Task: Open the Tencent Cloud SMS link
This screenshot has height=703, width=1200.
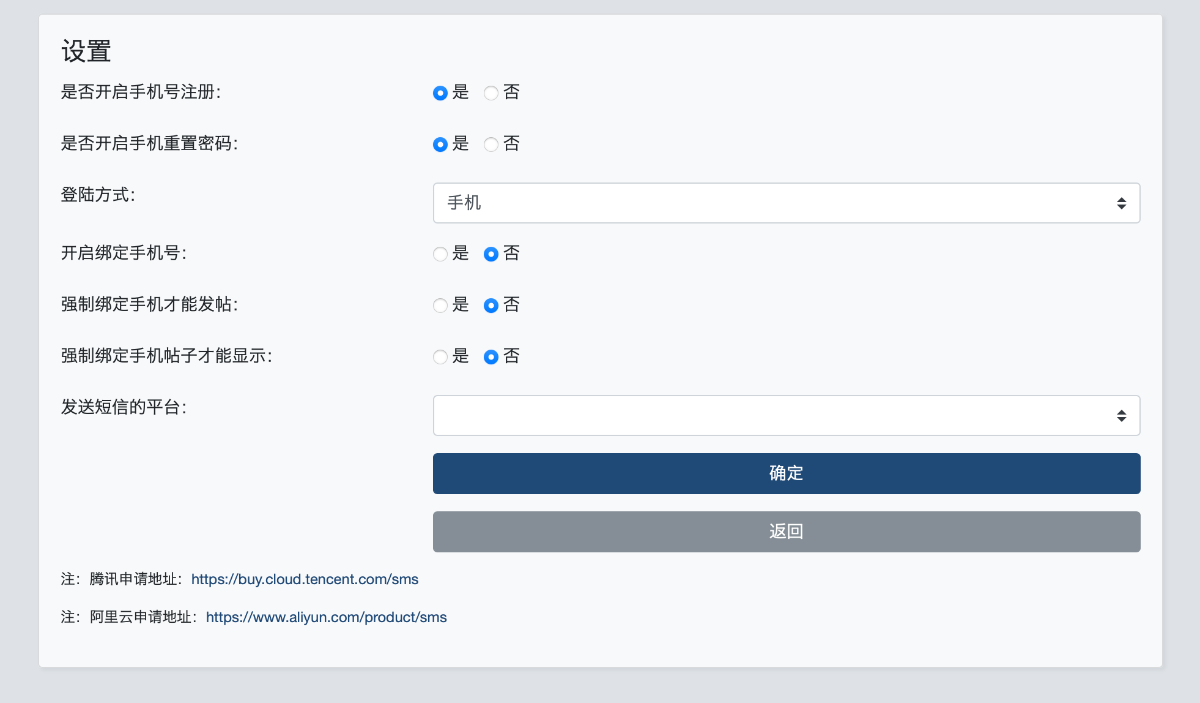Action: (305, 579)
